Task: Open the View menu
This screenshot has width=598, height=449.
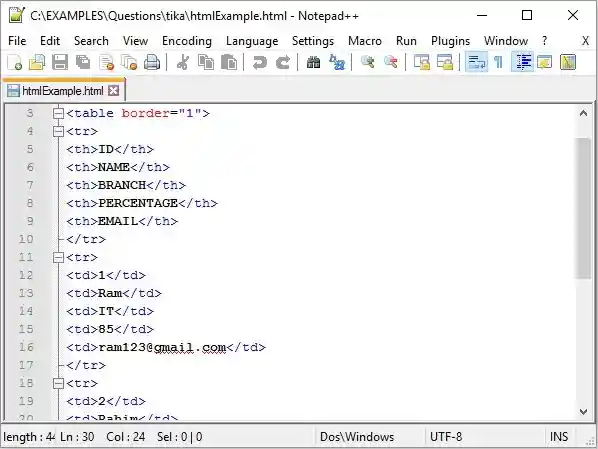Action: coord(135,41)
